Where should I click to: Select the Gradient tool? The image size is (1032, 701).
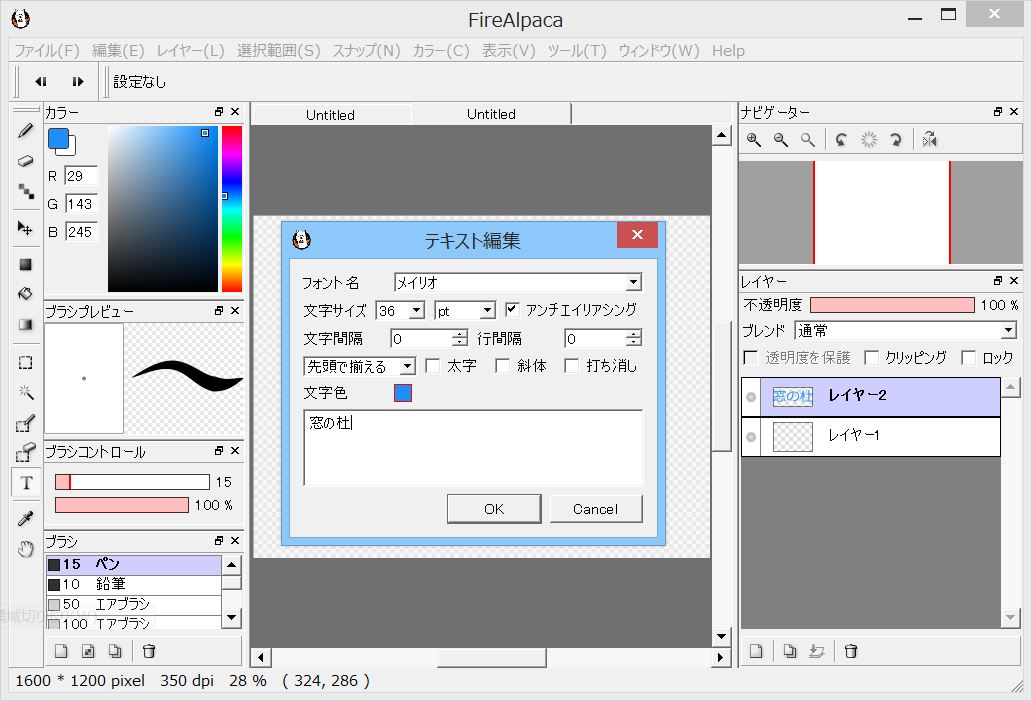point(25,323)
